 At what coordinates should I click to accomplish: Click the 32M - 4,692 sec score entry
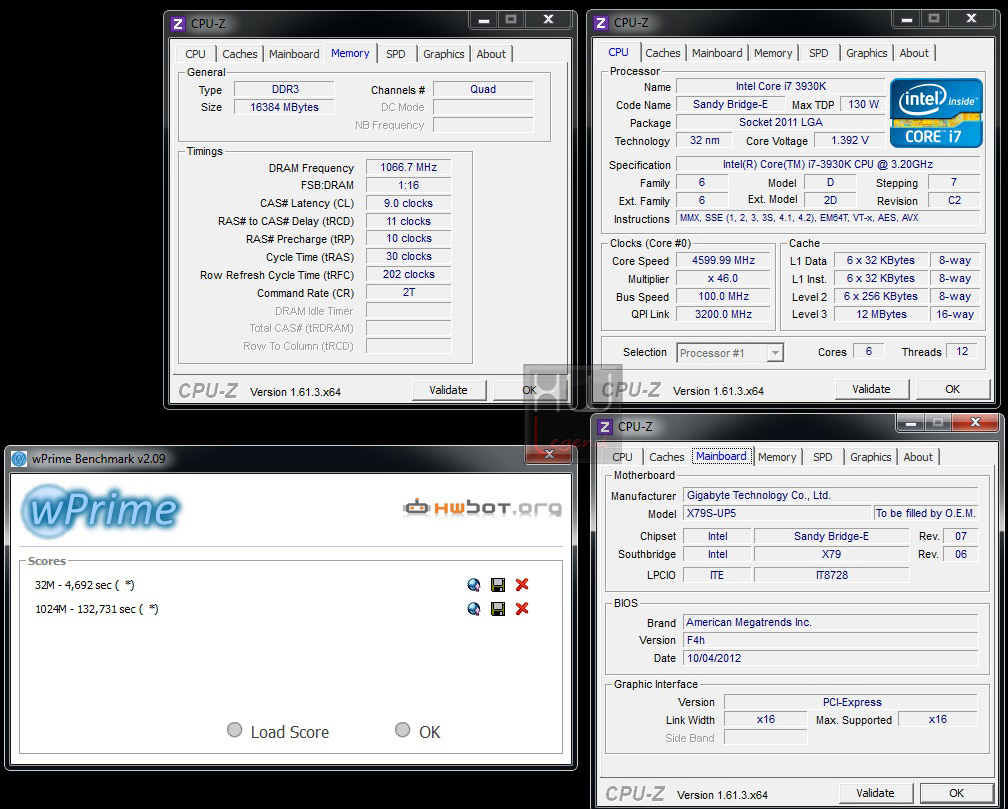point(84,585)
